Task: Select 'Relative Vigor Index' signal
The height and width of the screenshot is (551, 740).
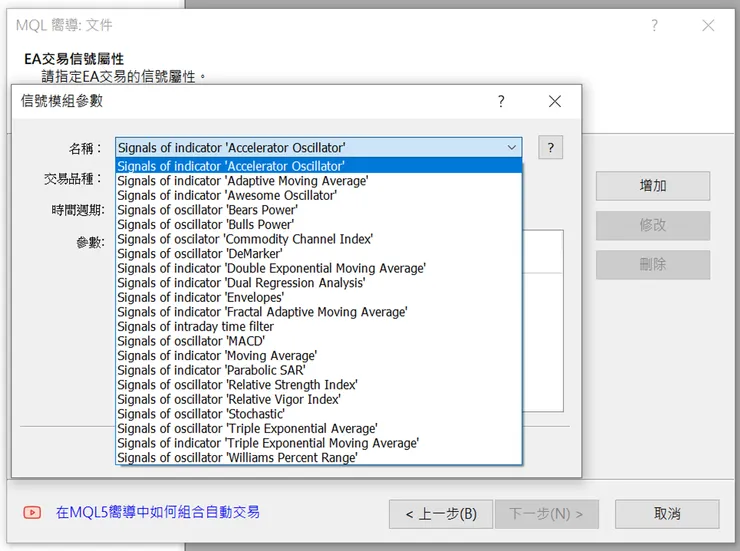Action: pos(319,400)
